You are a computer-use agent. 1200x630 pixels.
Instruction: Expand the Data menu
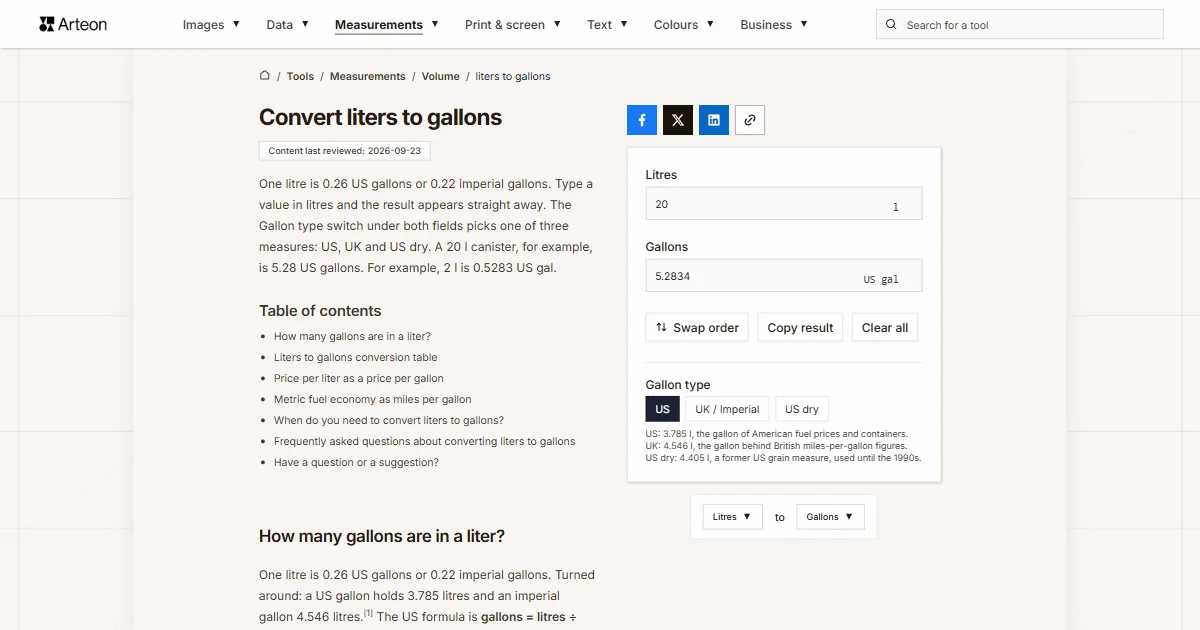tap(287, 25)
